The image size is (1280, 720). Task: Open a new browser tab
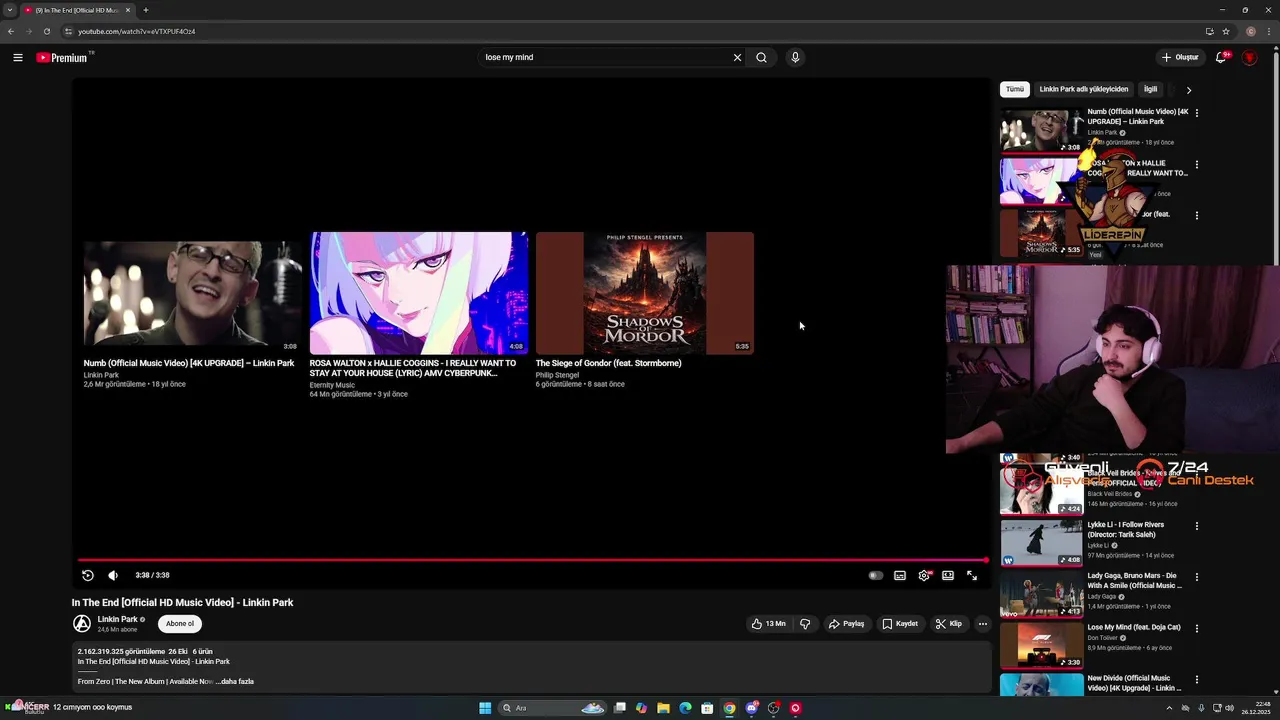pyautogui.click(x=146, y=10)
